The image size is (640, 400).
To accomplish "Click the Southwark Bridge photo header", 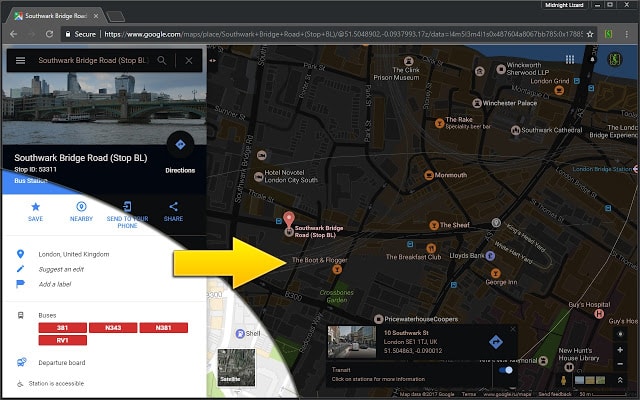I will (104, 108).
